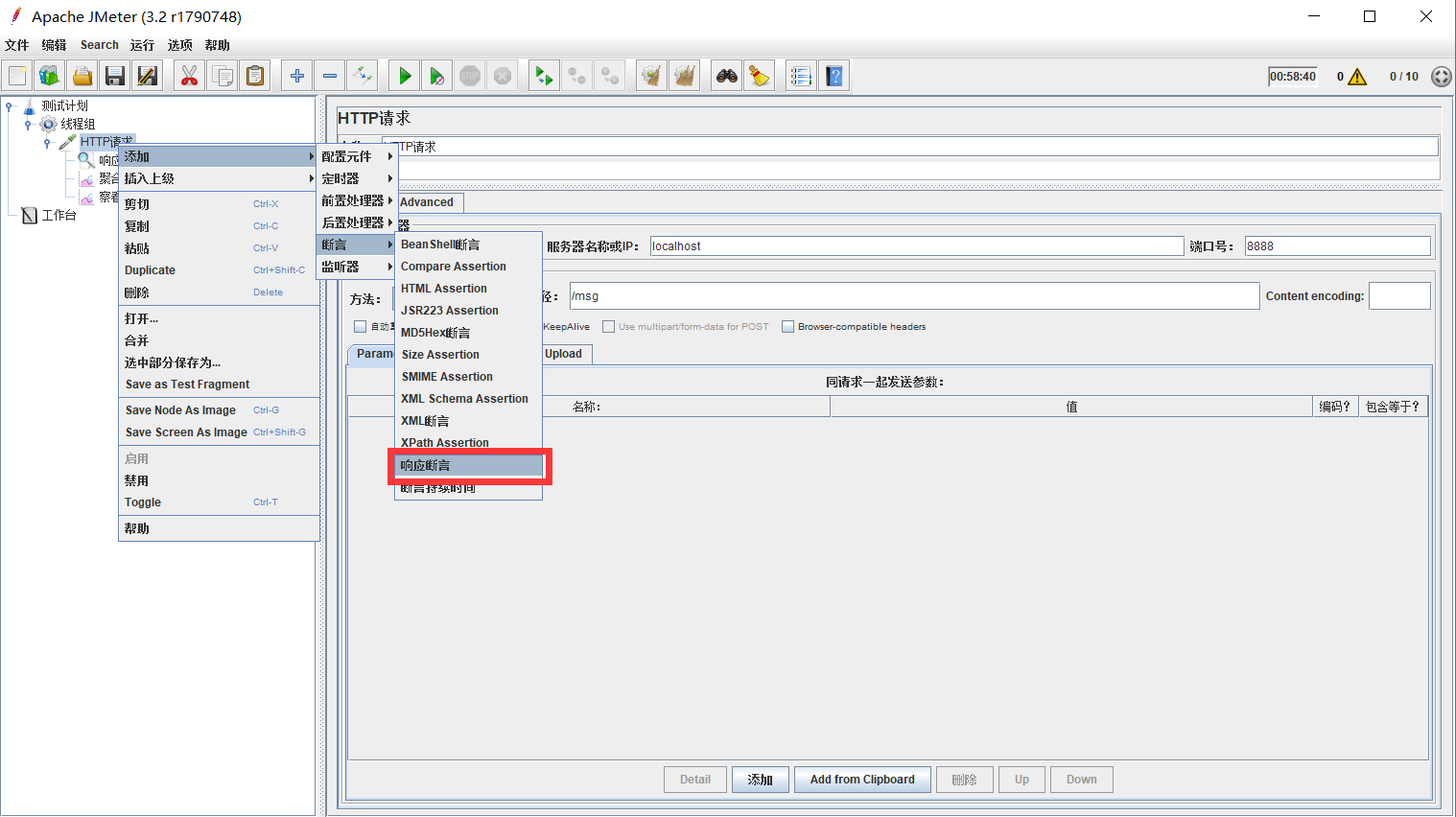The image size is (1456, 817).
Task: Expand the 监听器 submenu
Action: 356,267
